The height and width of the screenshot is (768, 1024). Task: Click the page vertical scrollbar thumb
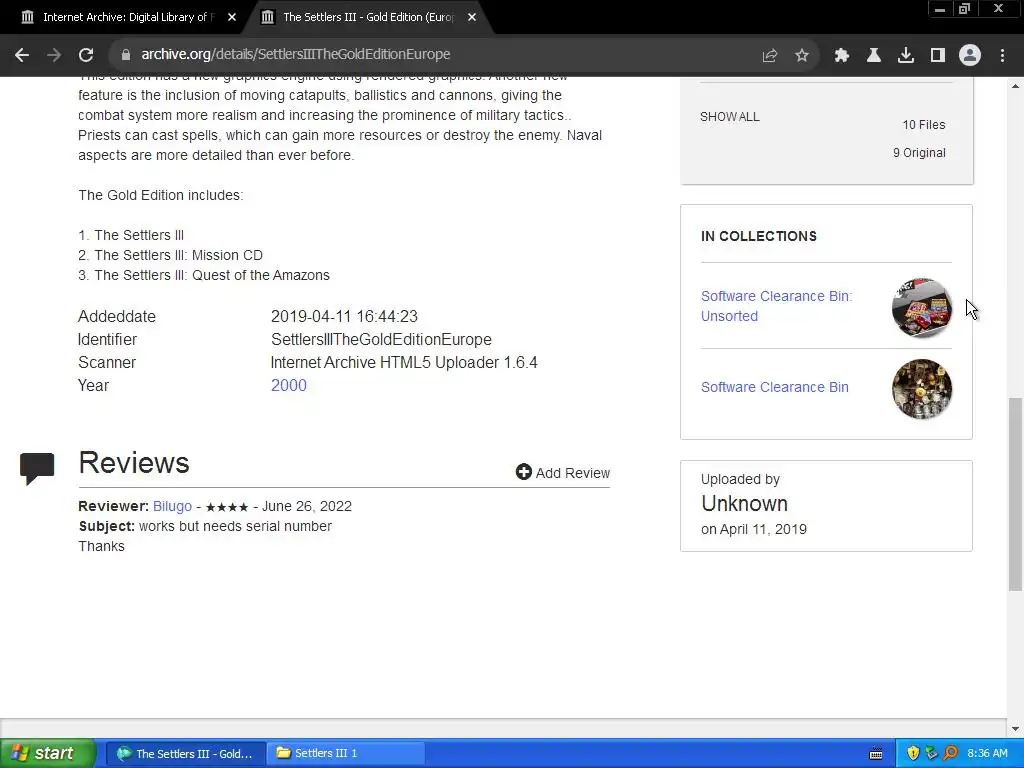click(x=1016, y=494)
